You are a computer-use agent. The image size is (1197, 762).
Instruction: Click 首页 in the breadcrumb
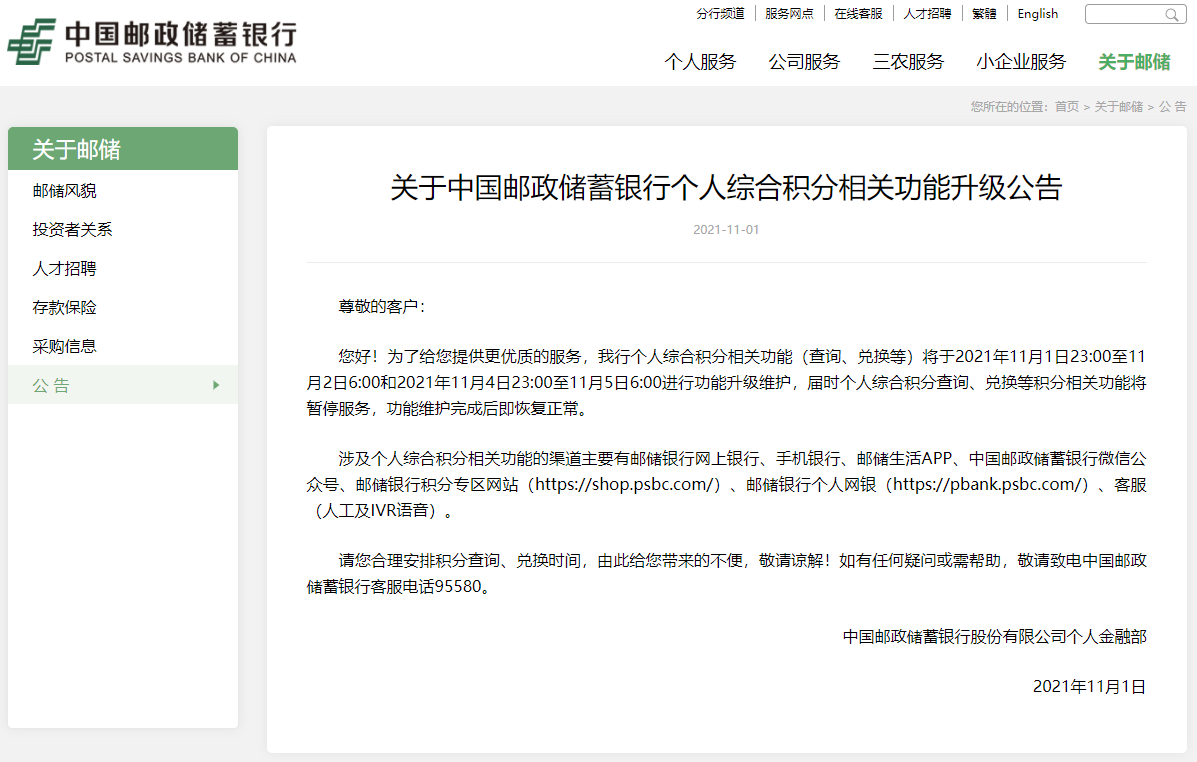tap(1066, 107)
